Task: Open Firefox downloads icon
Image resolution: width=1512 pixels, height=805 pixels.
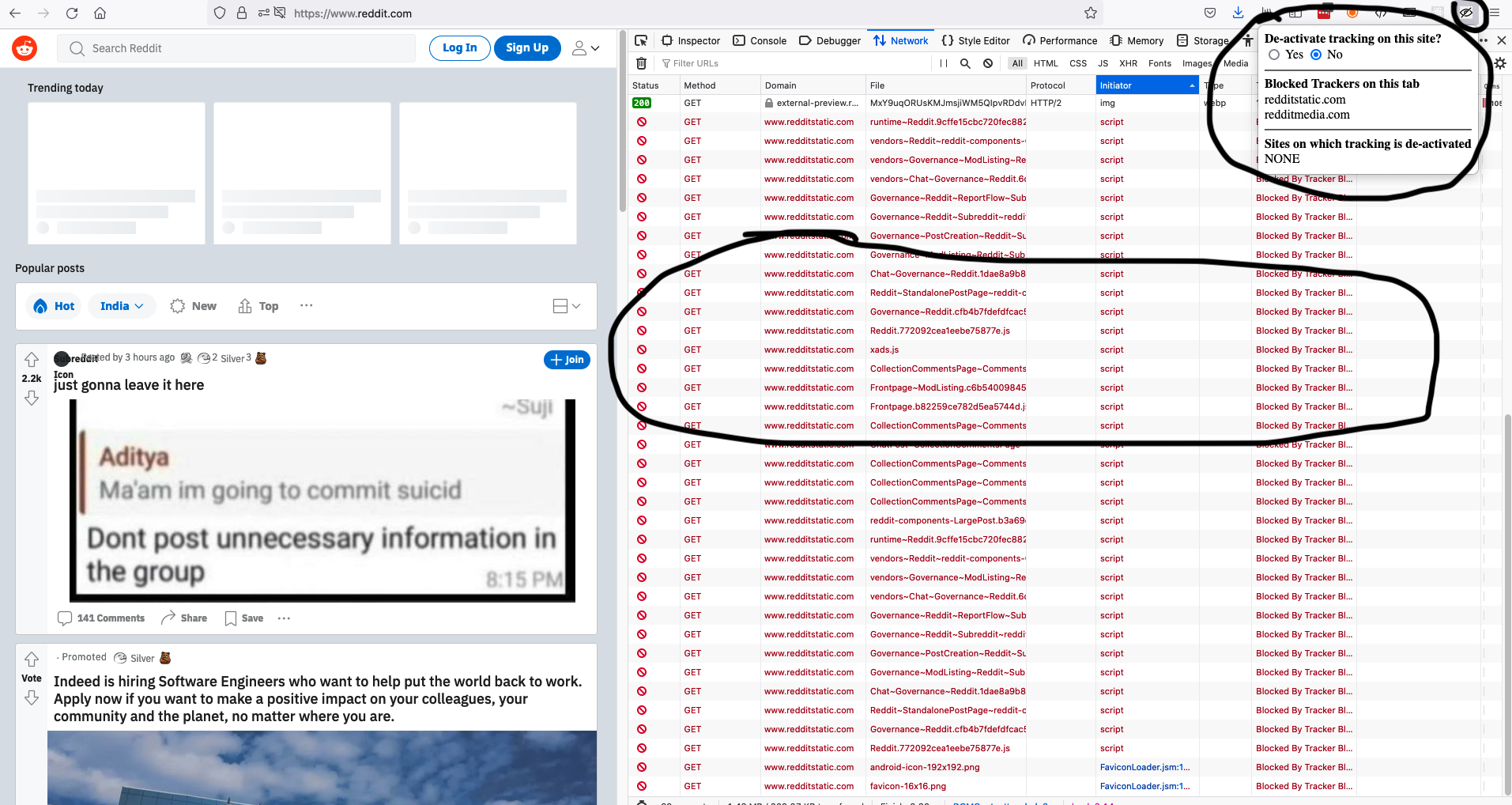Action: pyautogui.click(x=1237, y=13)
